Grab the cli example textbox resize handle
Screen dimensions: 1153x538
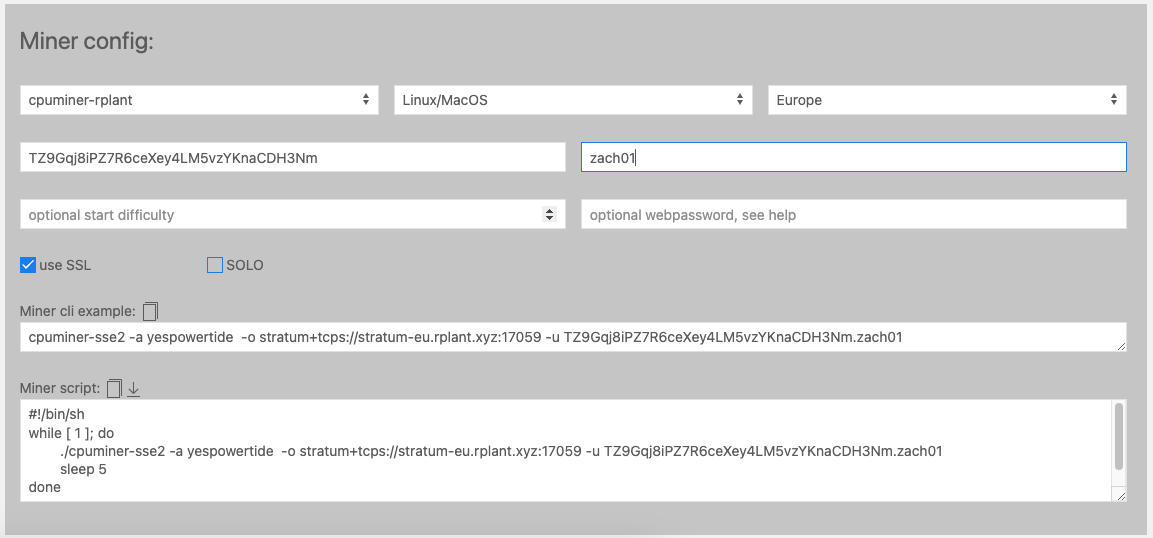point(1120,345)
